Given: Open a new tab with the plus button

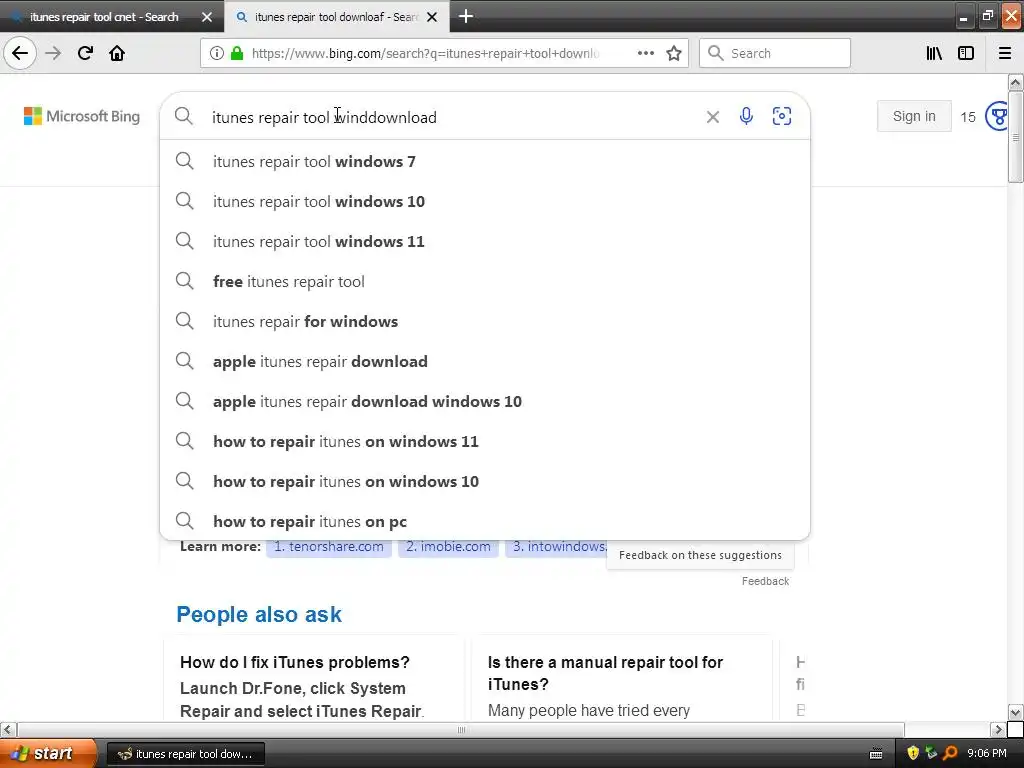Looking at the screenshot, I should pyautogui.click(x=466, y=16).
